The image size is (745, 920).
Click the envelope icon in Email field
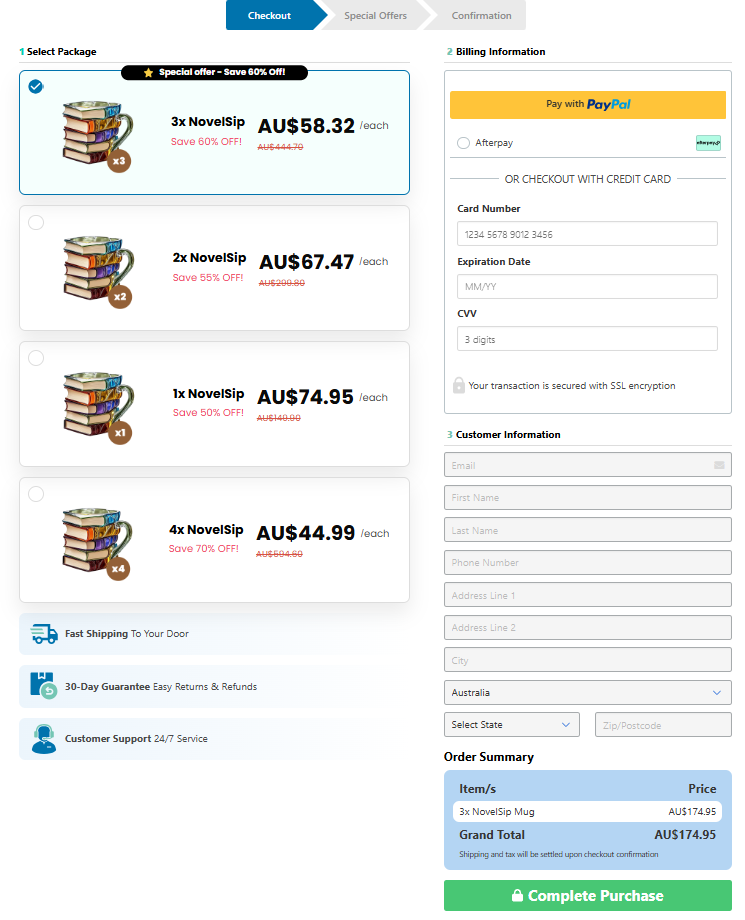(x=719, y=465)
